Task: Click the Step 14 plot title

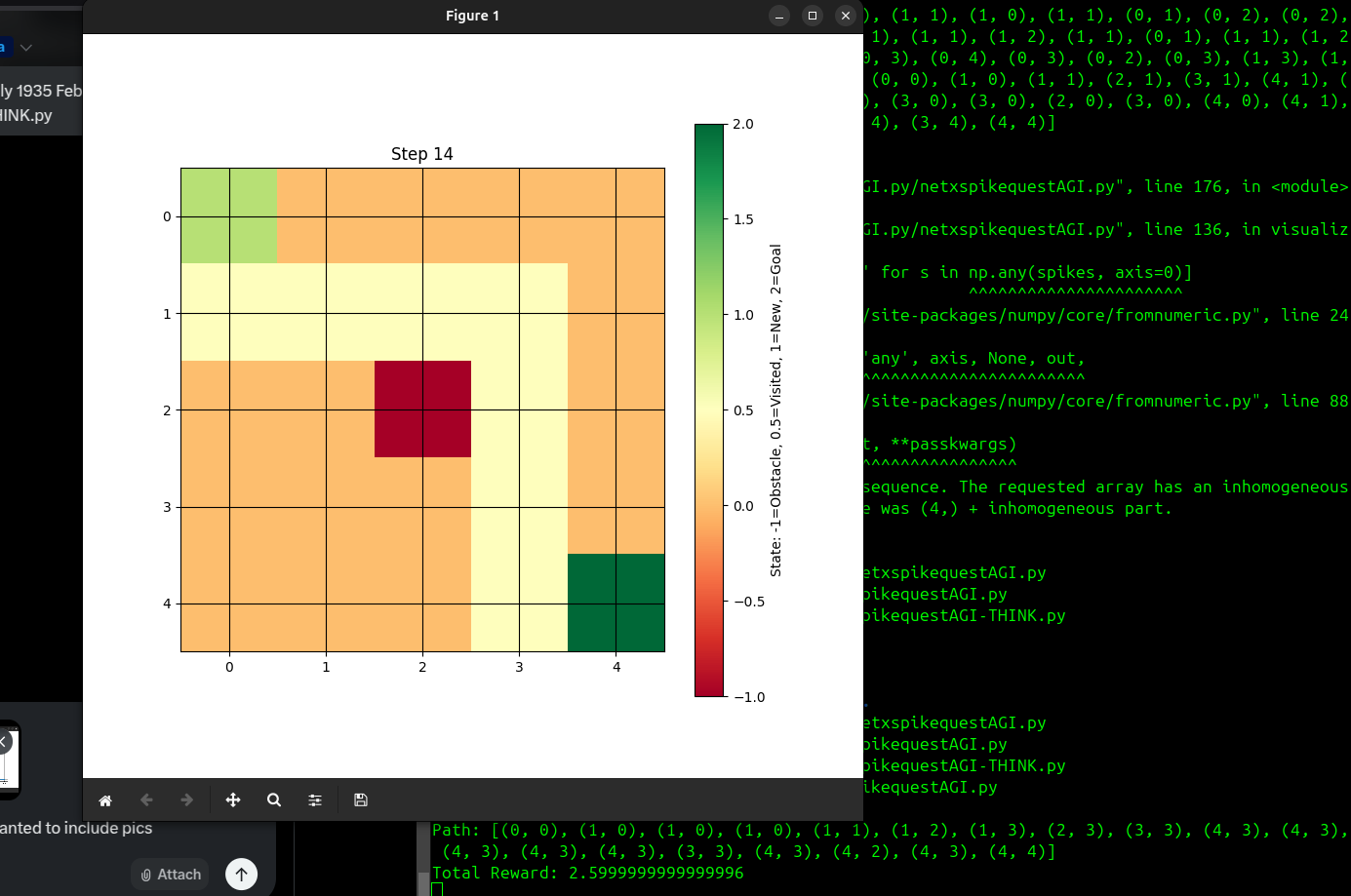Action: (421, 153)
